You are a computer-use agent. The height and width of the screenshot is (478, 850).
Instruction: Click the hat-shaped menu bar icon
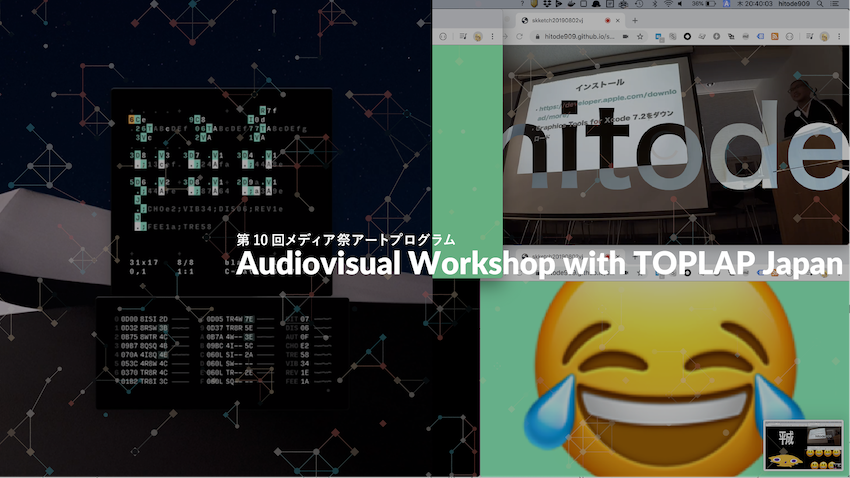(596, 4)
